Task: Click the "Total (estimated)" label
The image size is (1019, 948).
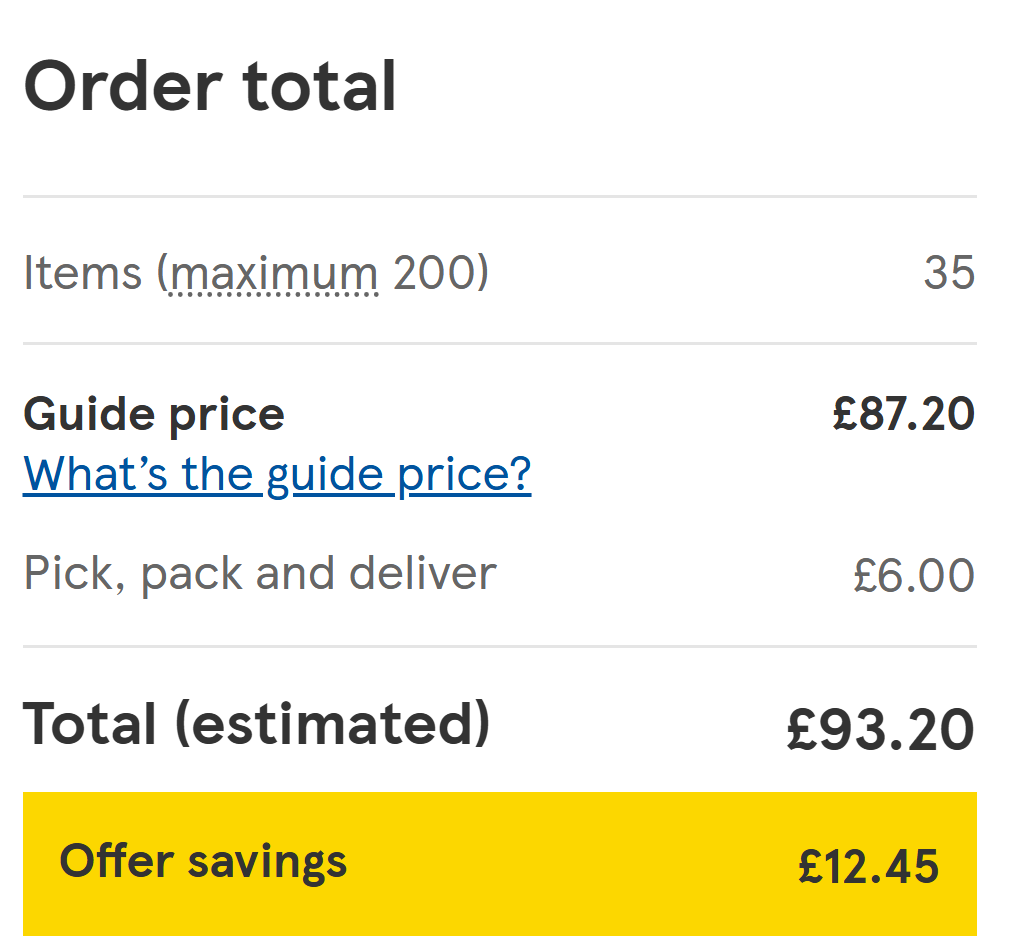Action: pos(257,723)
